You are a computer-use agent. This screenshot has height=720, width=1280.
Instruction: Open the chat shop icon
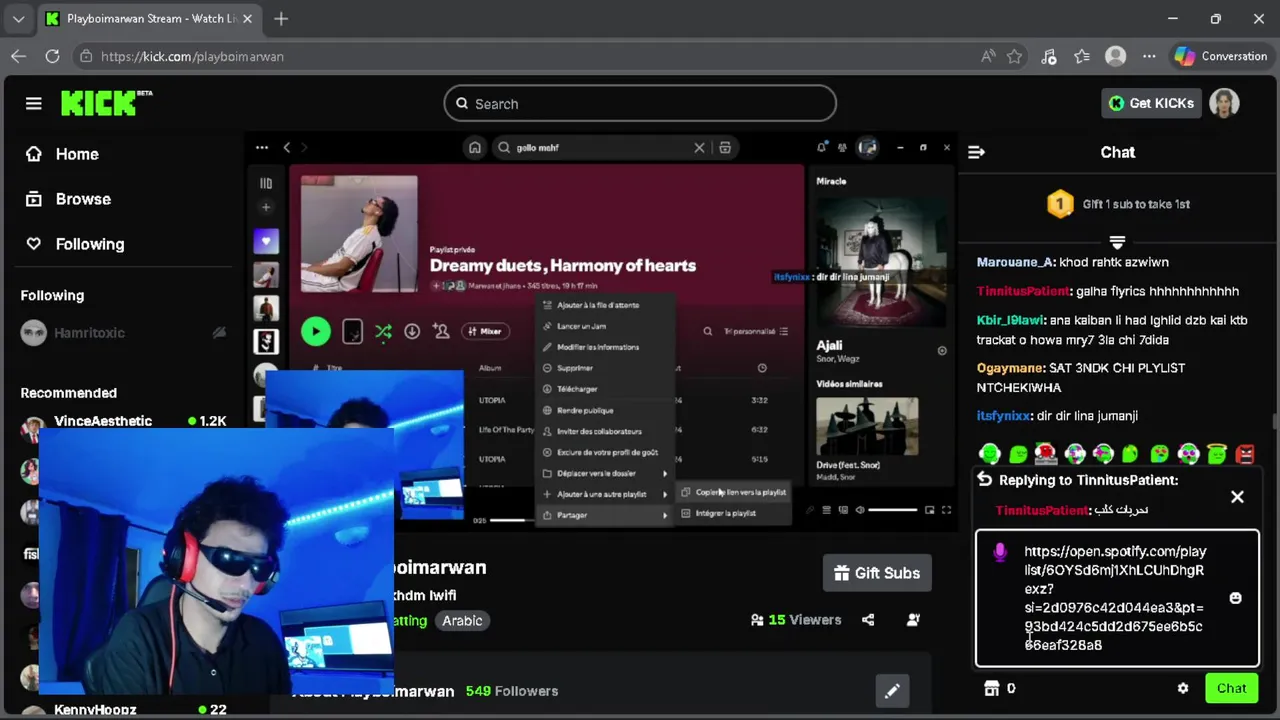coord(992,688)
